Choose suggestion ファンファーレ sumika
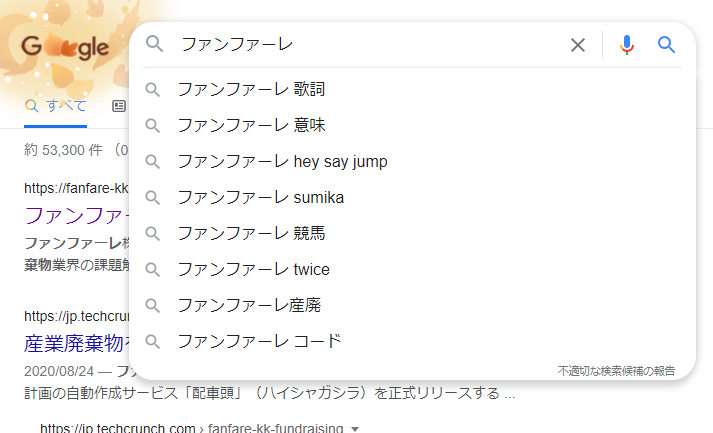This screenshot has width=713, height=433. (261, 197)
